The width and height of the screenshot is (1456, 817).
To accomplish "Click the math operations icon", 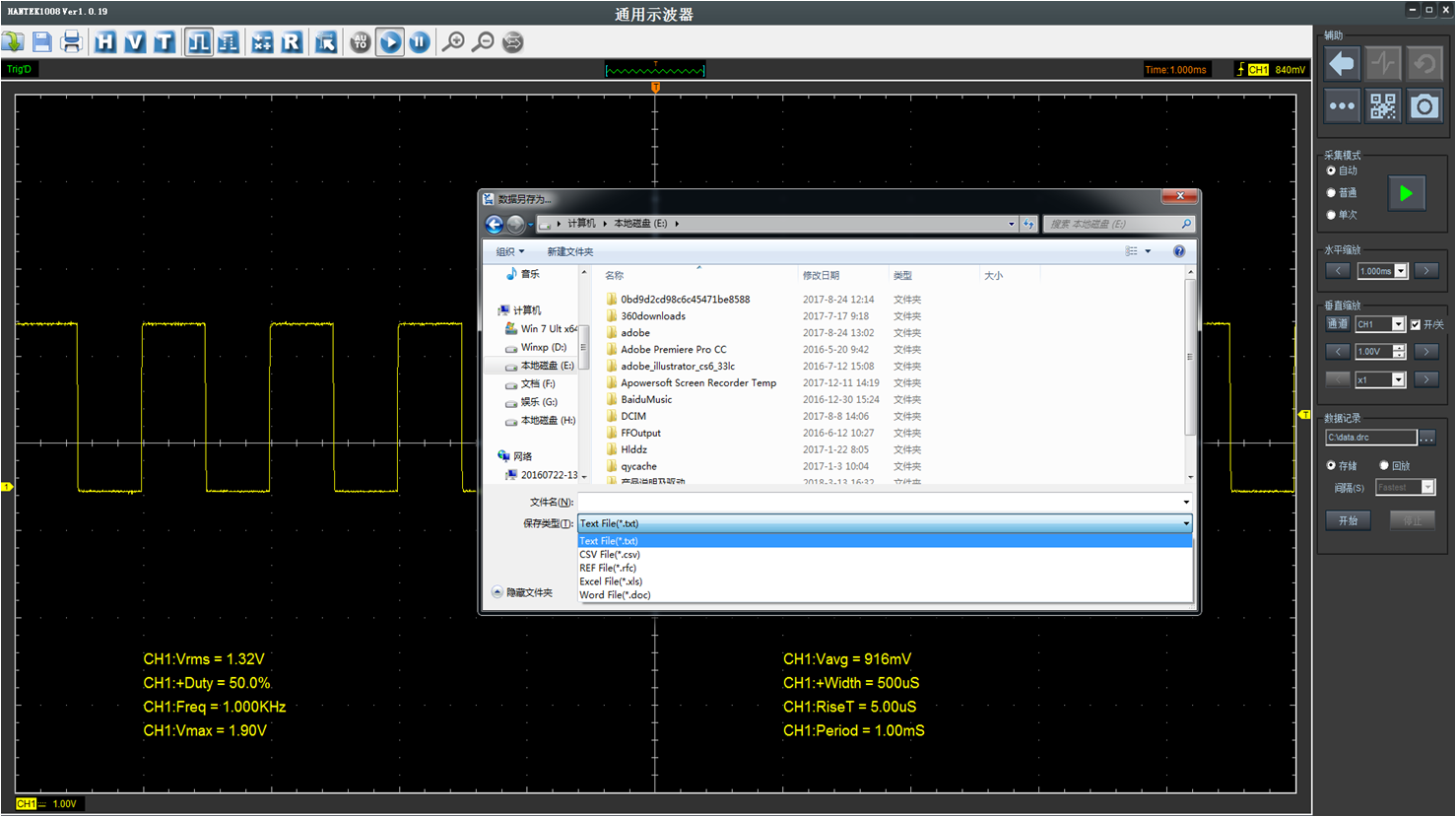I will [x=262, y=42].
